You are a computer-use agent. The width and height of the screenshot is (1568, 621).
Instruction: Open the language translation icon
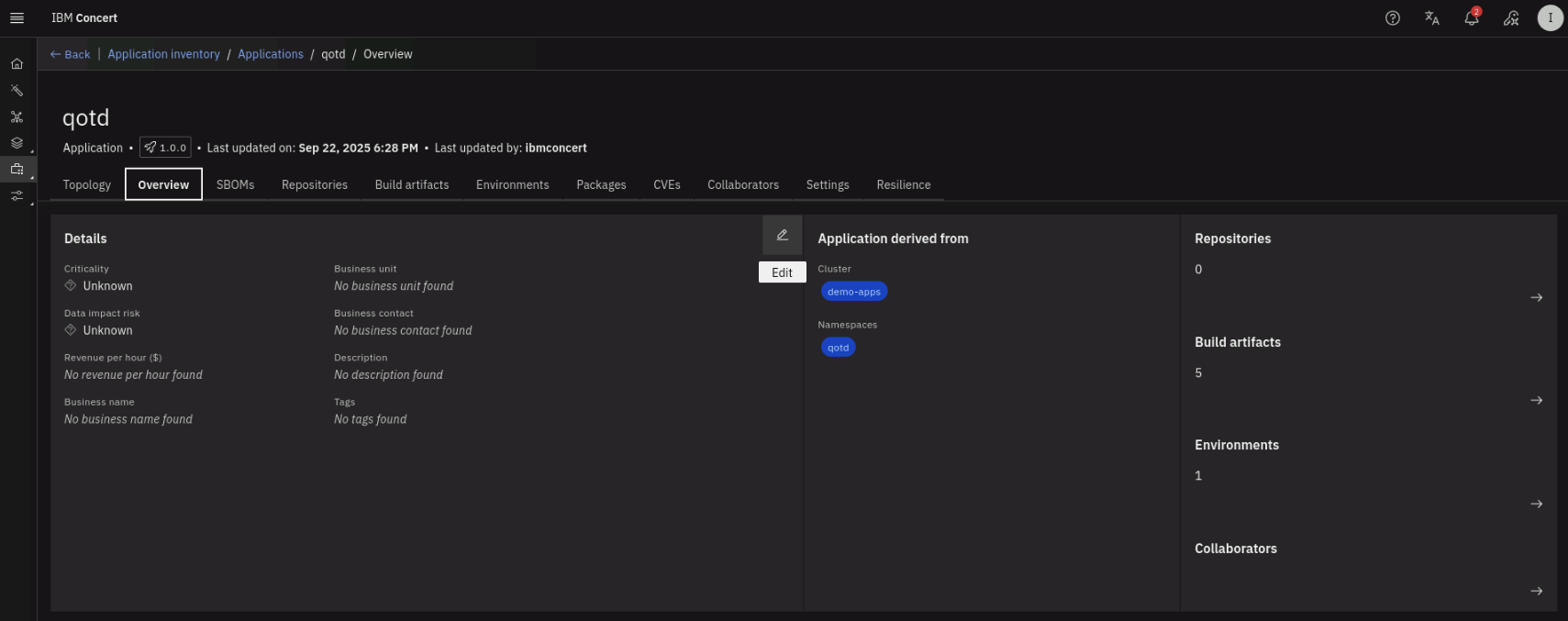point(1431,18)
